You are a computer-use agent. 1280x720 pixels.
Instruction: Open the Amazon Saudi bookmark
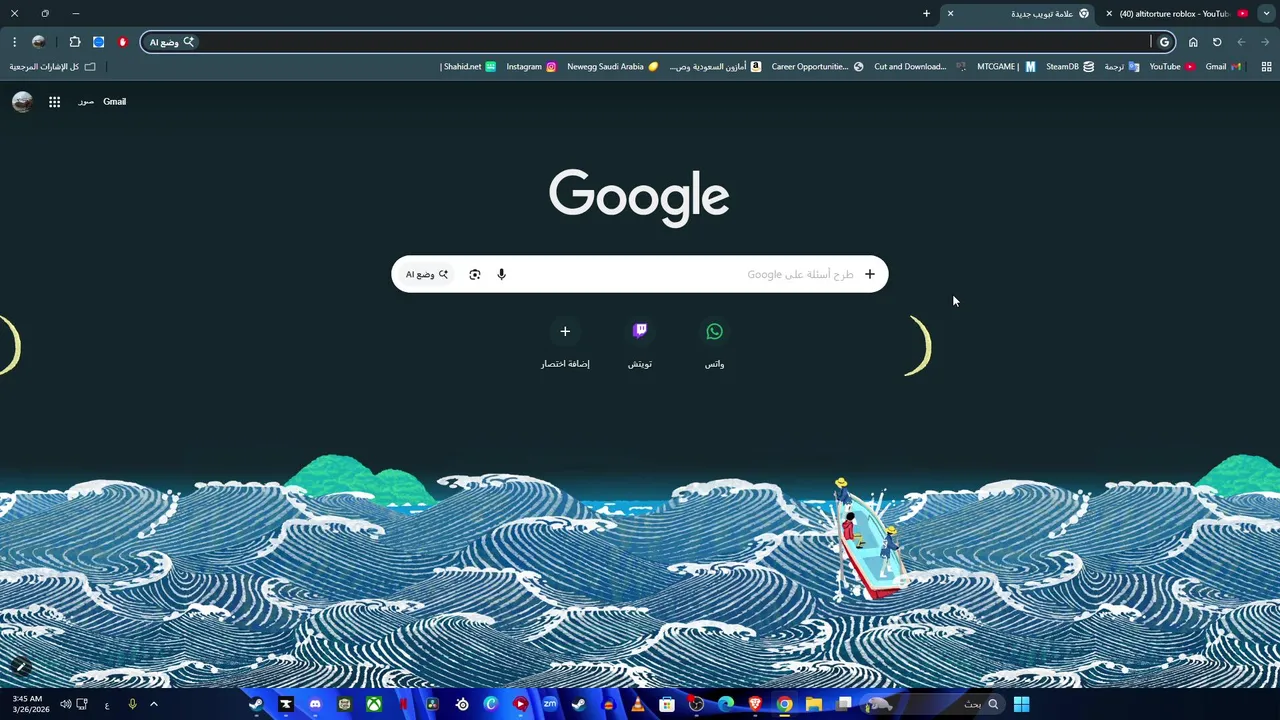715,67
